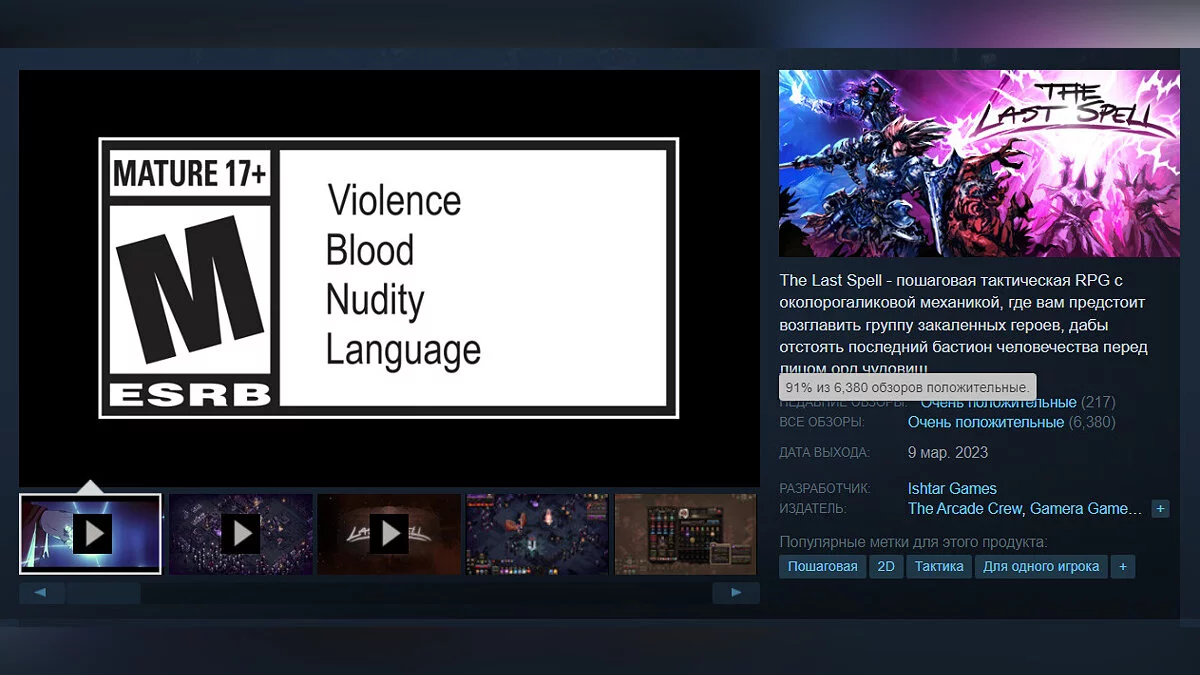Click The Last Spell header artwork
The image size is (1200, 675).
coord(979,164)
